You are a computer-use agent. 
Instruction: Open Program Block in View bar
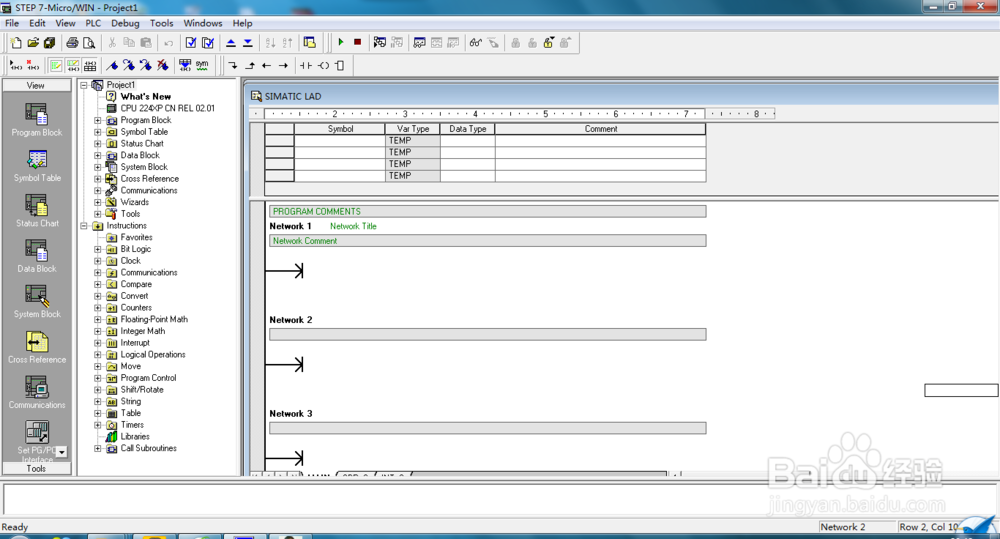click(x=36, y=119)
